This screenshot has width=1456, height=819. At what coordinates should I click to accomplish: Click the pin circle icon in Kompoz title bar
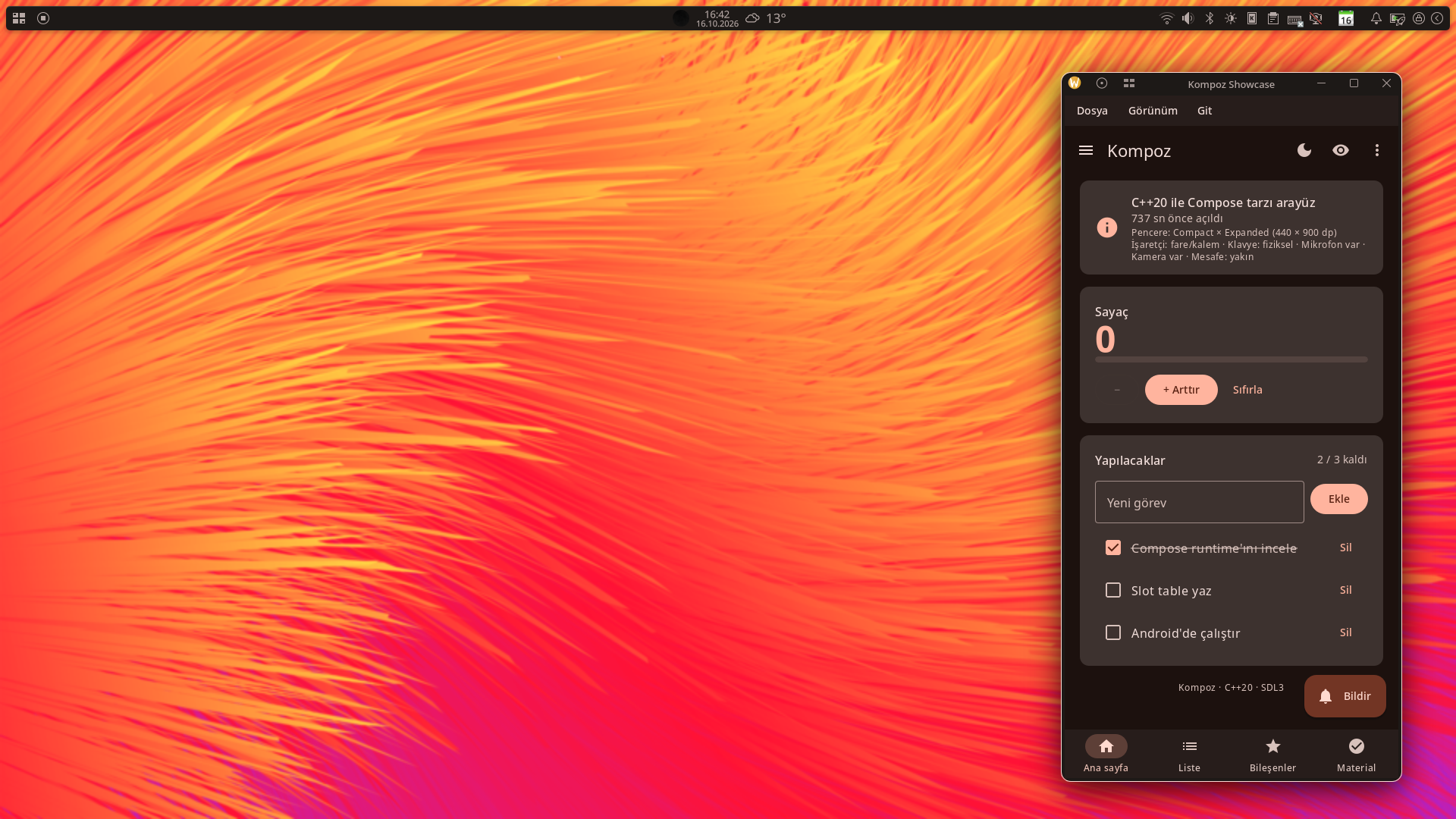(x=1102, y=83)
